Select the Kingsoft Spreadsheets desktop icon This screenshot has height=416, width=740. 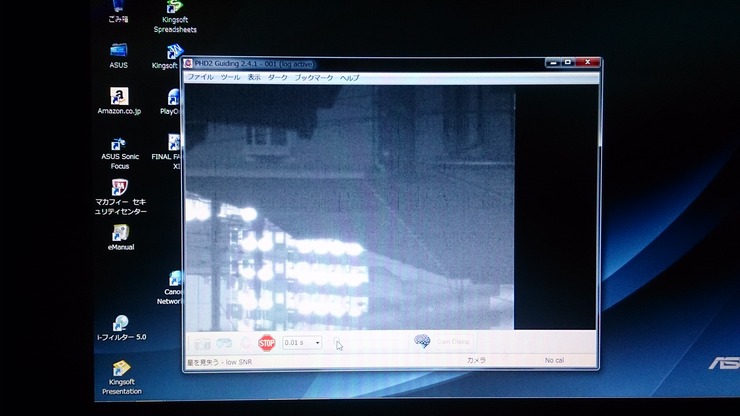pyautogui.click(x=175, y=17)
